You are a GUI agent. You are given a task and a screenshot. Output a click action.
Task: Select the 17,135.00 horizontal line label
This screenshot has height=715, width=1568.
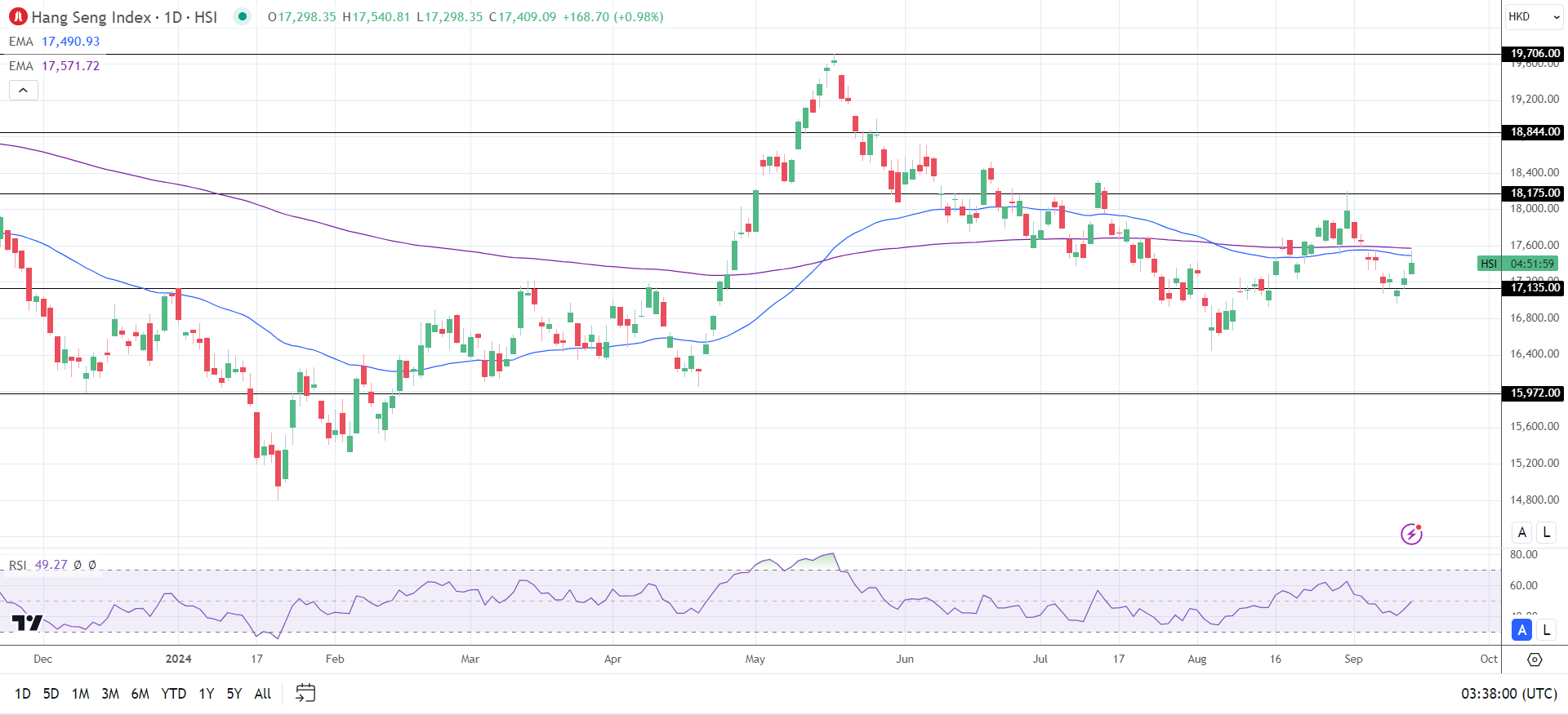click(x=1533, y=288)
